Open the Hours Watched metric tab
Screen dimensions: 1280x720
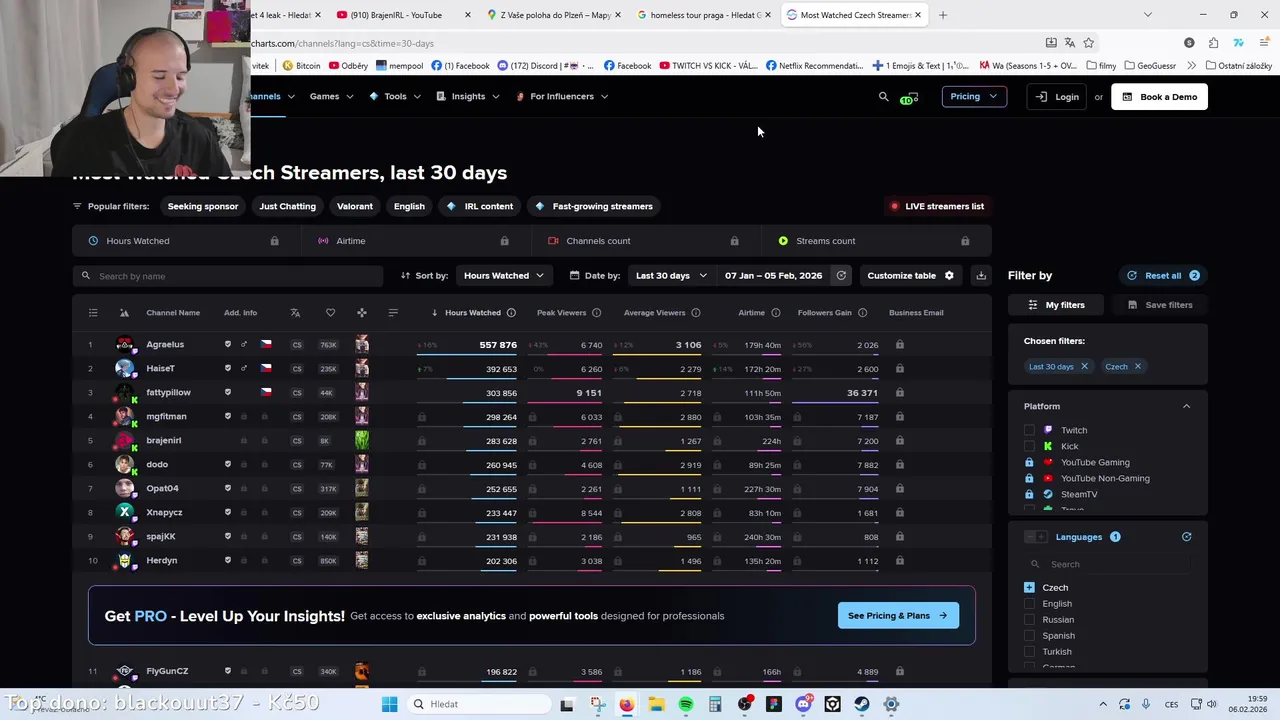coord(187,241)
